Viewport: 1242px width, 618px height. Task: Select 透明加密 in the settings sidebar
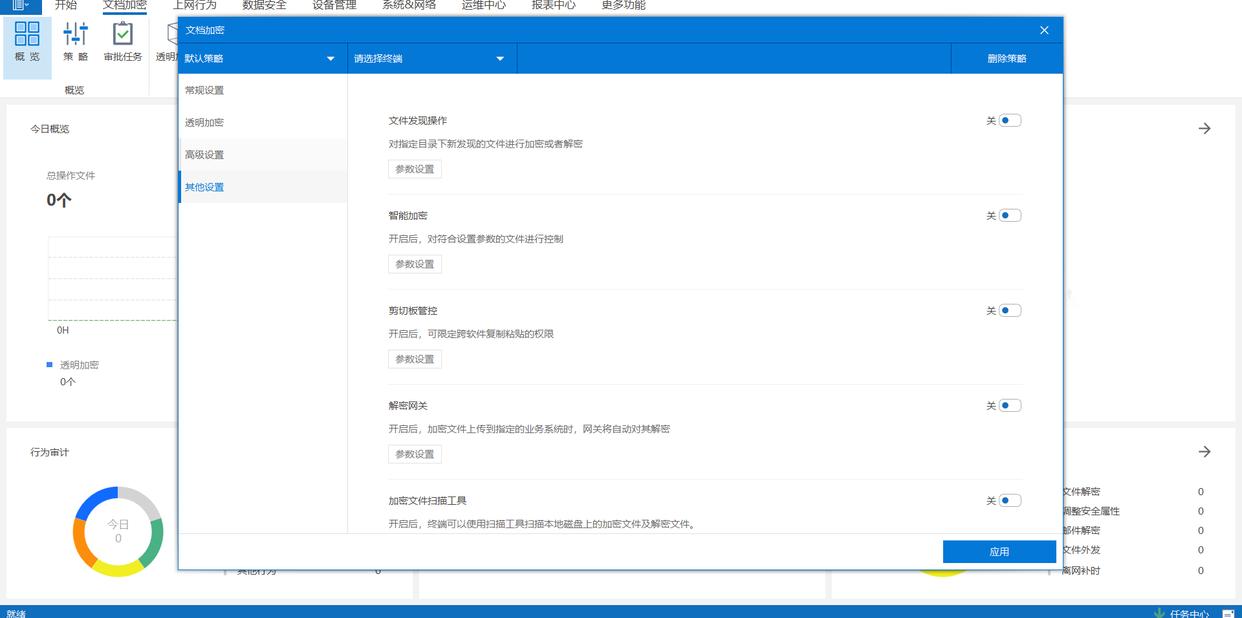pyautogui.click(x=205, y=122)
